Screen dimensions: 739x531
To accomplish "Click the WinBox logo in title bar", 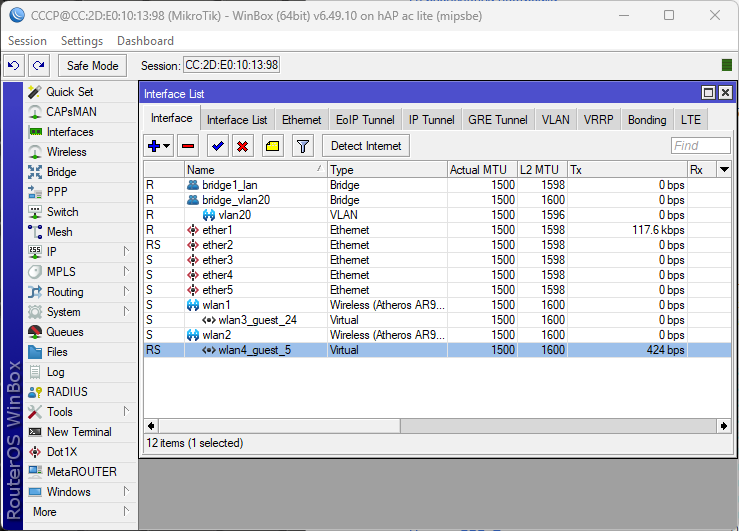I will 16,15.
